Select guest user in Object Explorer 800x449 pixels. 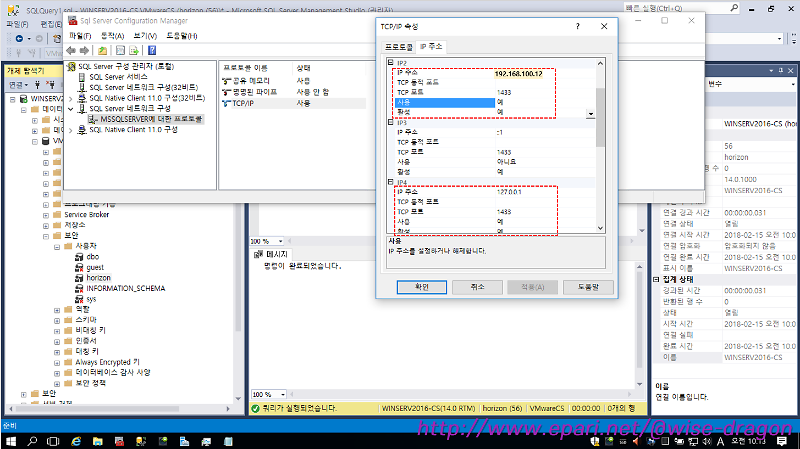click(x=95, y=267)
